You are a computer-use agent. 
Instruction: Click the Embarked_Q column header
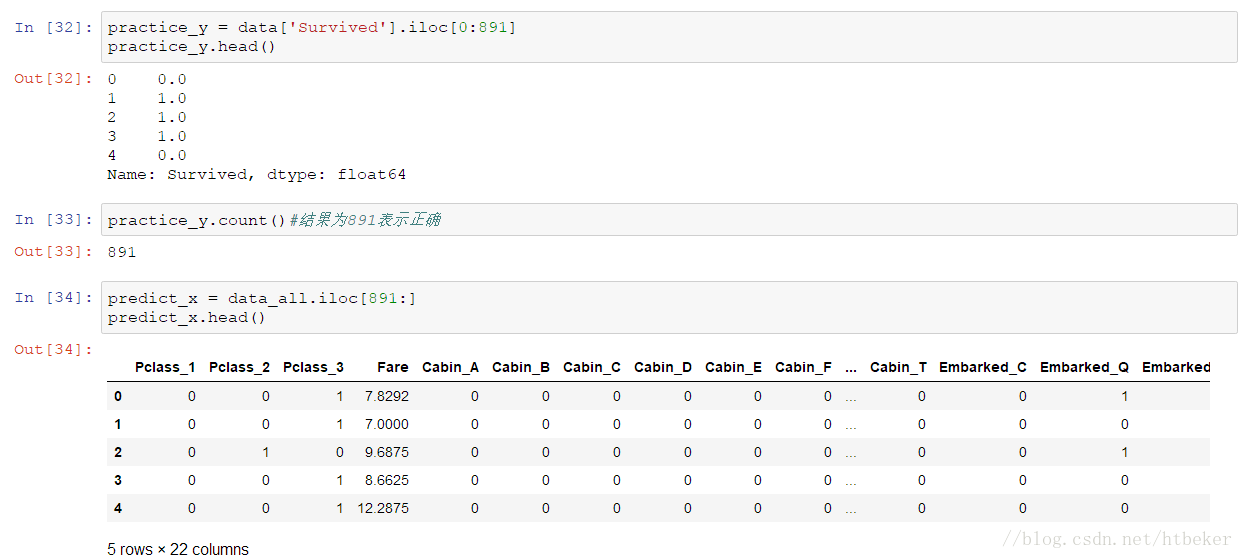(x=1084, y=367)
